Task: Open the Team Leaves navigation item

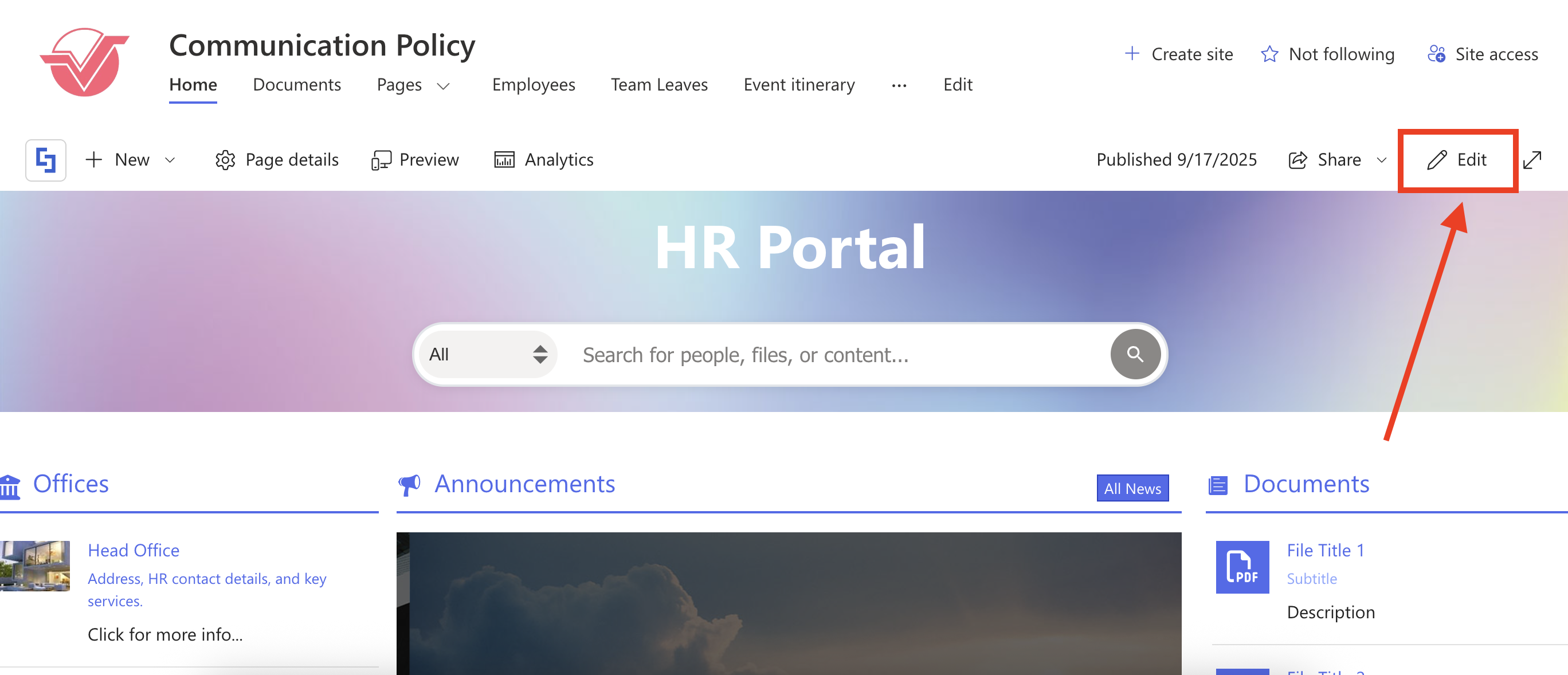Action: pyautogui.click(x=659, y=85)
